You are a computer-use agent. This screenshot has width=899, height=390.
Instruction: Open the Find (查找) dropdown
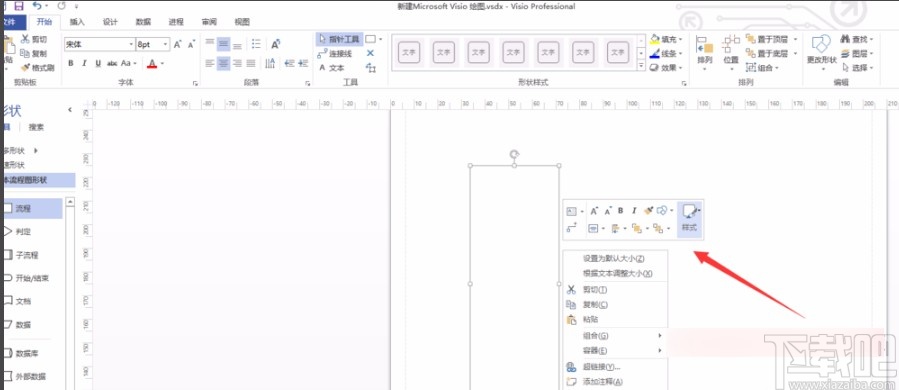[x=857, y=40]
